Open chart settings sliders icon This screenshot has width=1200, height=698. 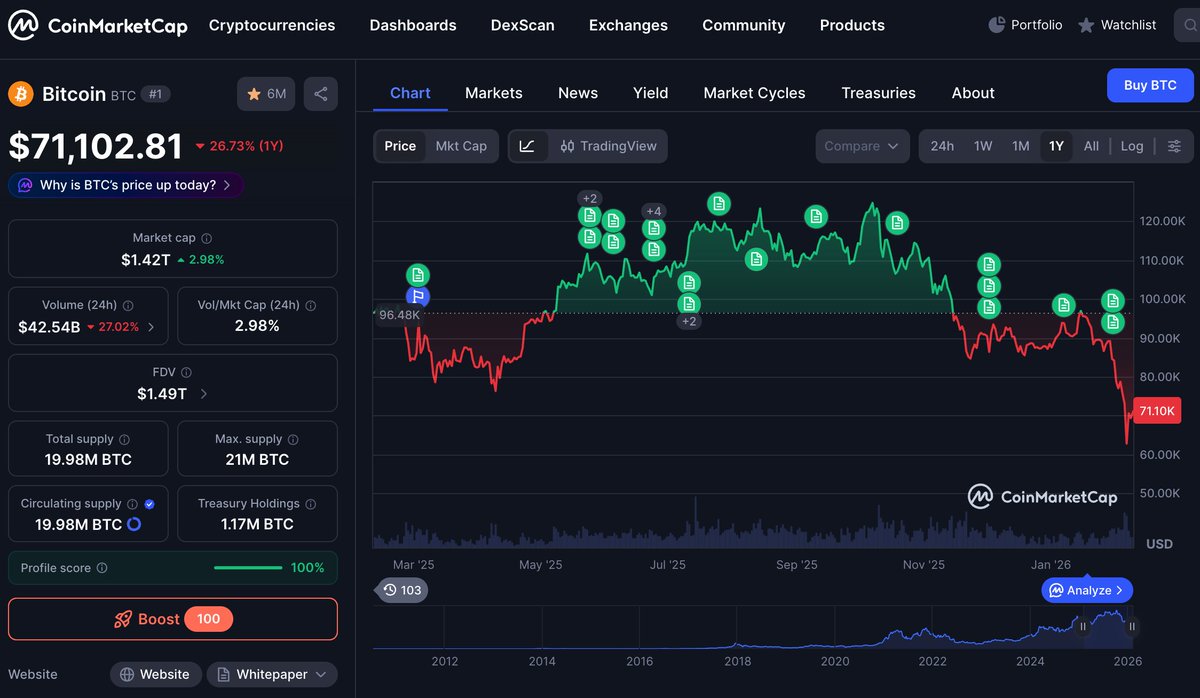(1174, 146)
